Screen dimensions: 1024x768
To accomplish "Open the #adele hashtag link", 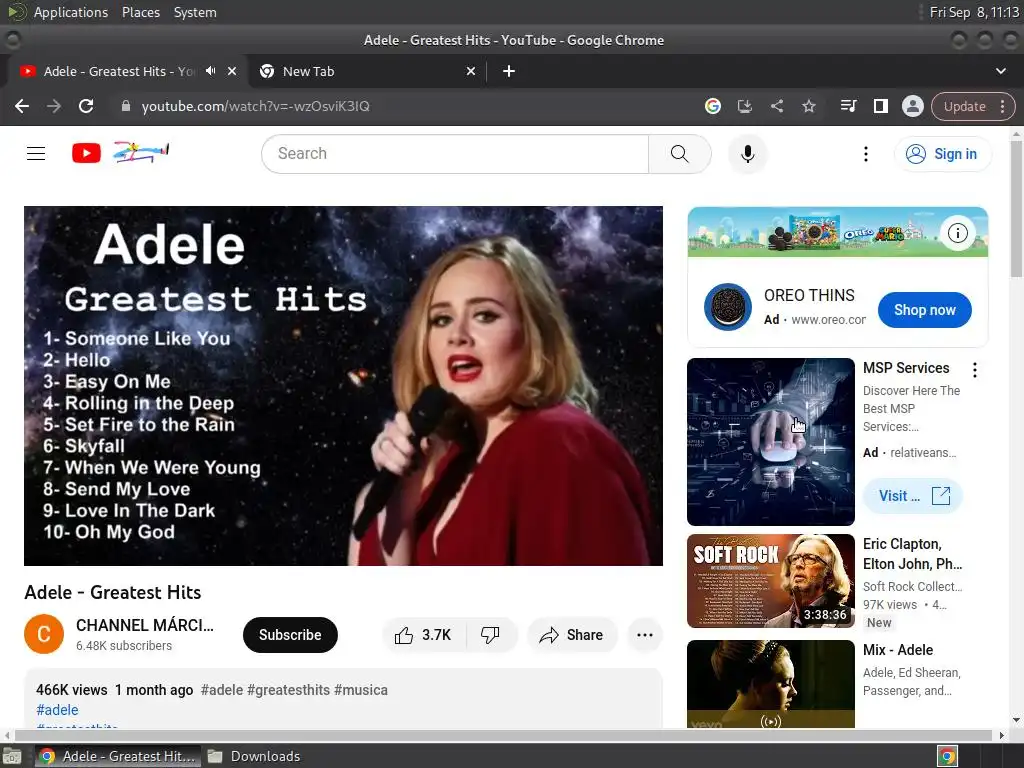I will 57,710.
